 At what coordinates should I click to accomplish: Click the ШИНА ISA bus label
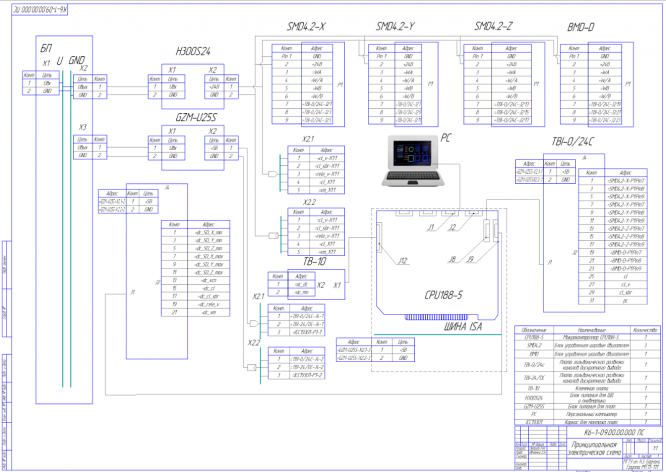tap(463, 326)
